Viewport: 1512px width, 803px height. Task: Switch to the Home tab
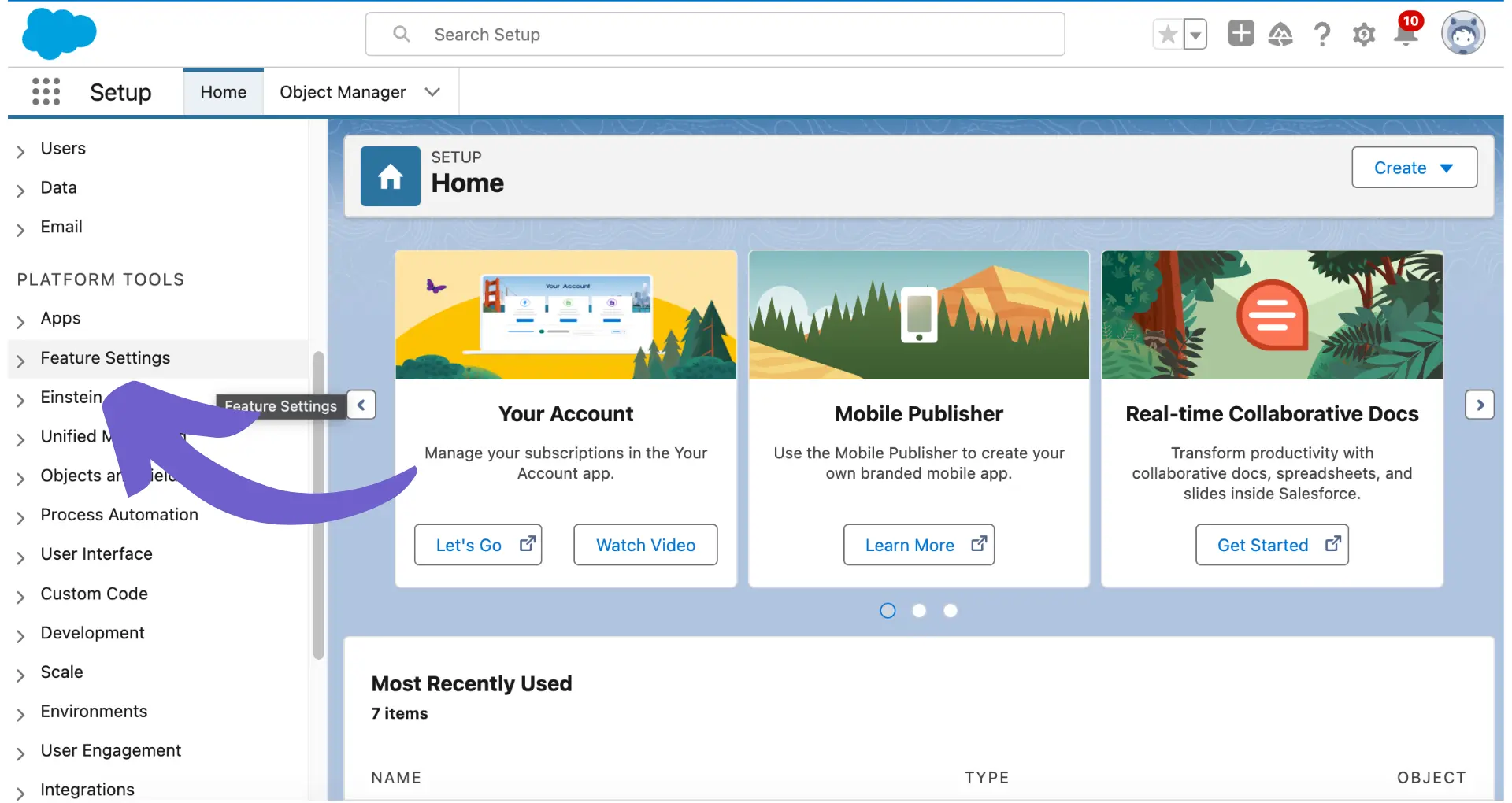click(224, 92)
